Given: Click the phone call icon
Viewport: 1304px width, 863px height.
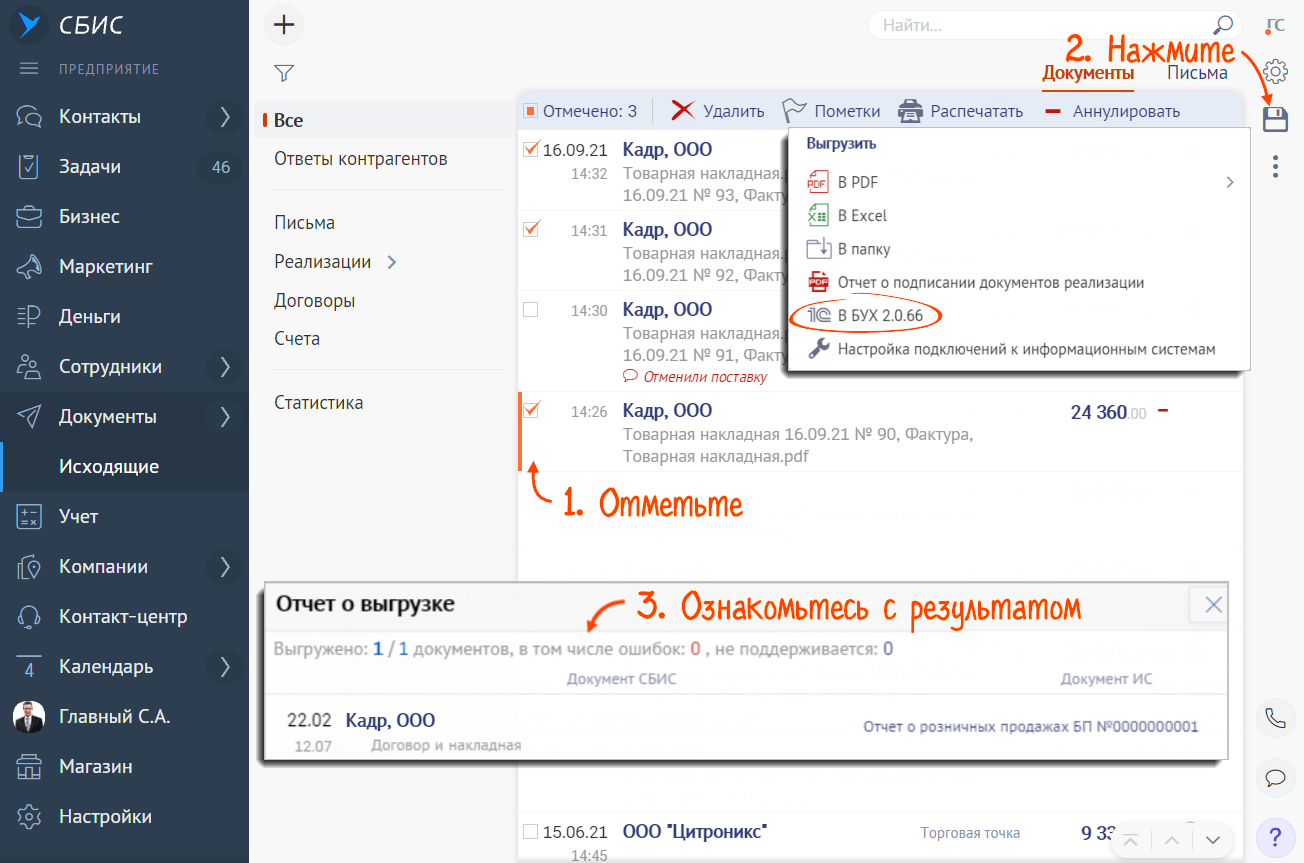Looking at the screenshot, I should tap(1275, 718).
